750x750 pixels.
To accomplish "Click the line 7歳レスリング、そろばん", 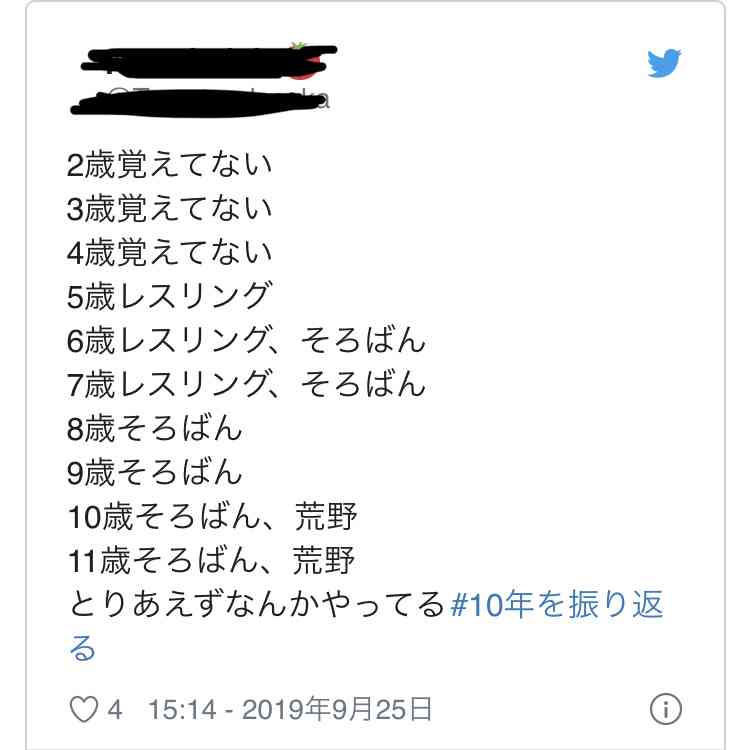I will point(246,384).
